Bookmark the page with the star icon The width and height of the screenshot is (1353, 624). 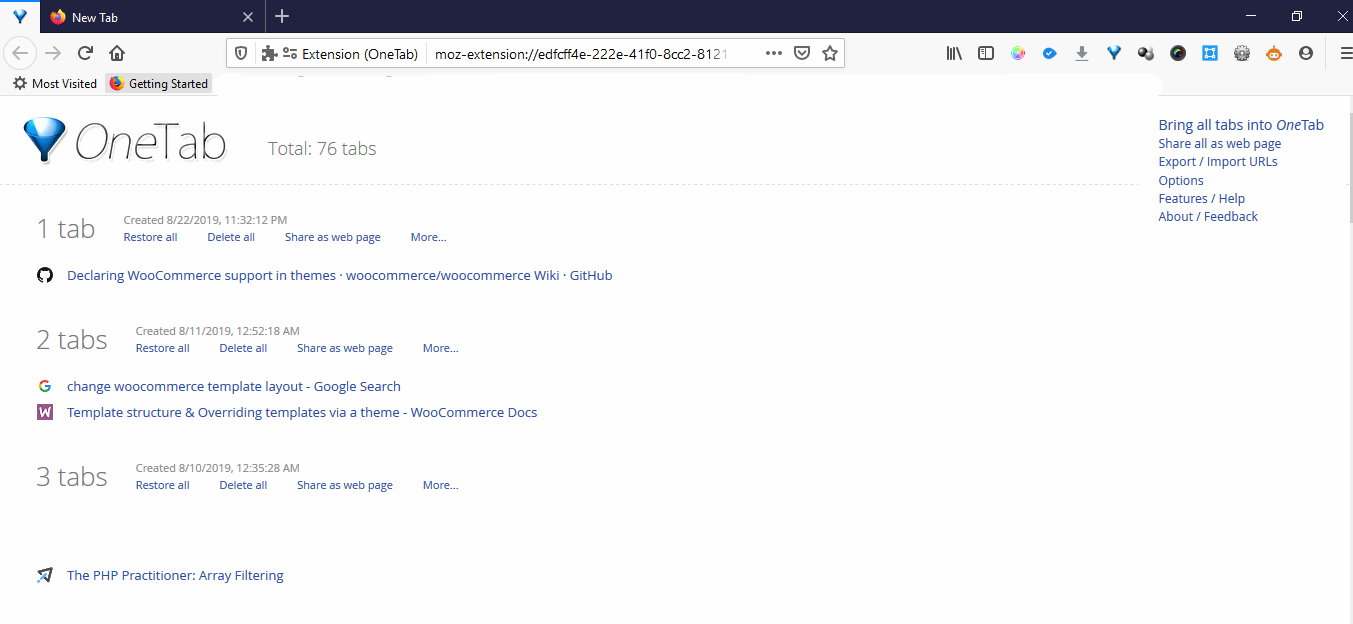coord(830,52)
